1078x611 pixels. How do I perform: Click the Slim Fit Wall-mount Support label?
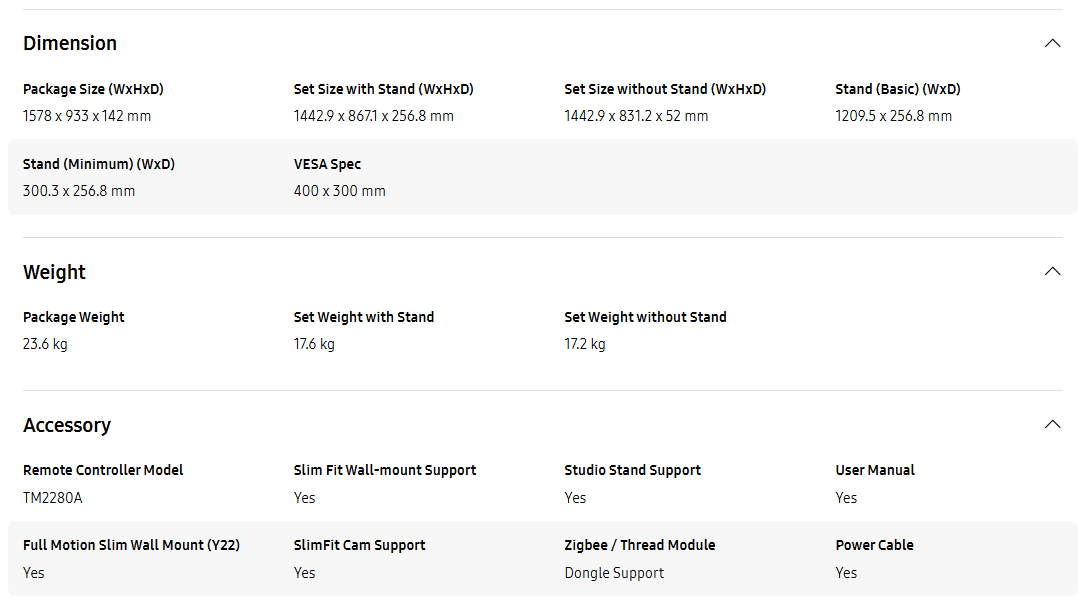pyautogui.click(x=385, y=471)
